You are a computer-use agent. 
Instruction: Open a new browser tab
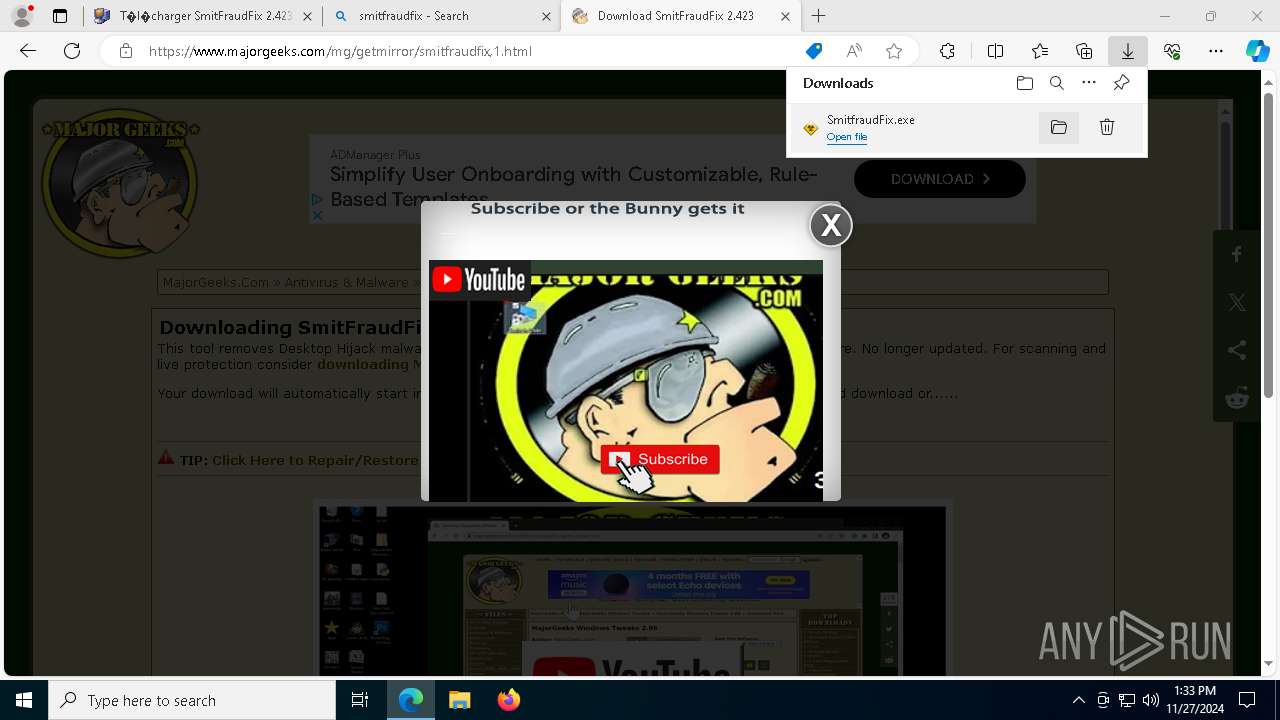819,16
